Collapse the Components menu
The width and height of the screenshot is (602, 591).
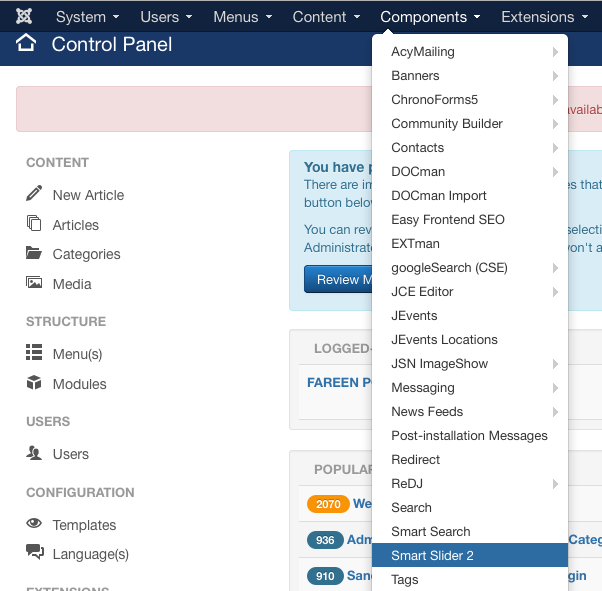pyautogui.click(x=430, y=17)
